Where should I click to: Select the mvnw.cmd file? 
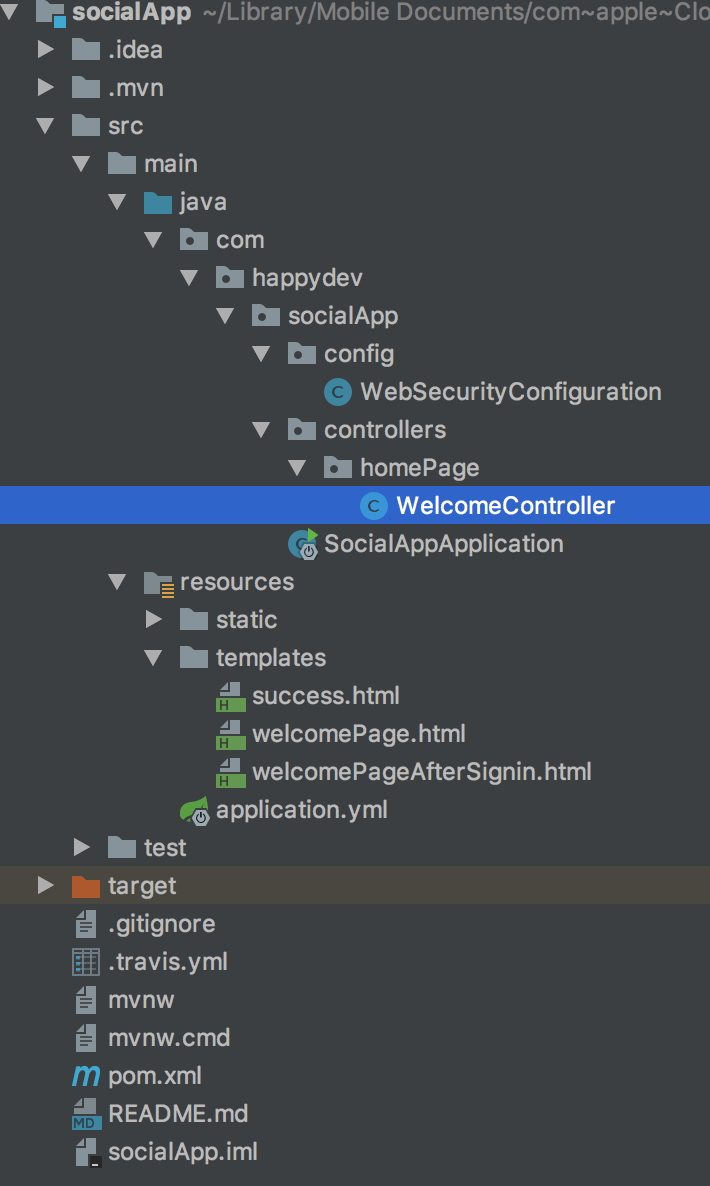[x=168, y=1038]
